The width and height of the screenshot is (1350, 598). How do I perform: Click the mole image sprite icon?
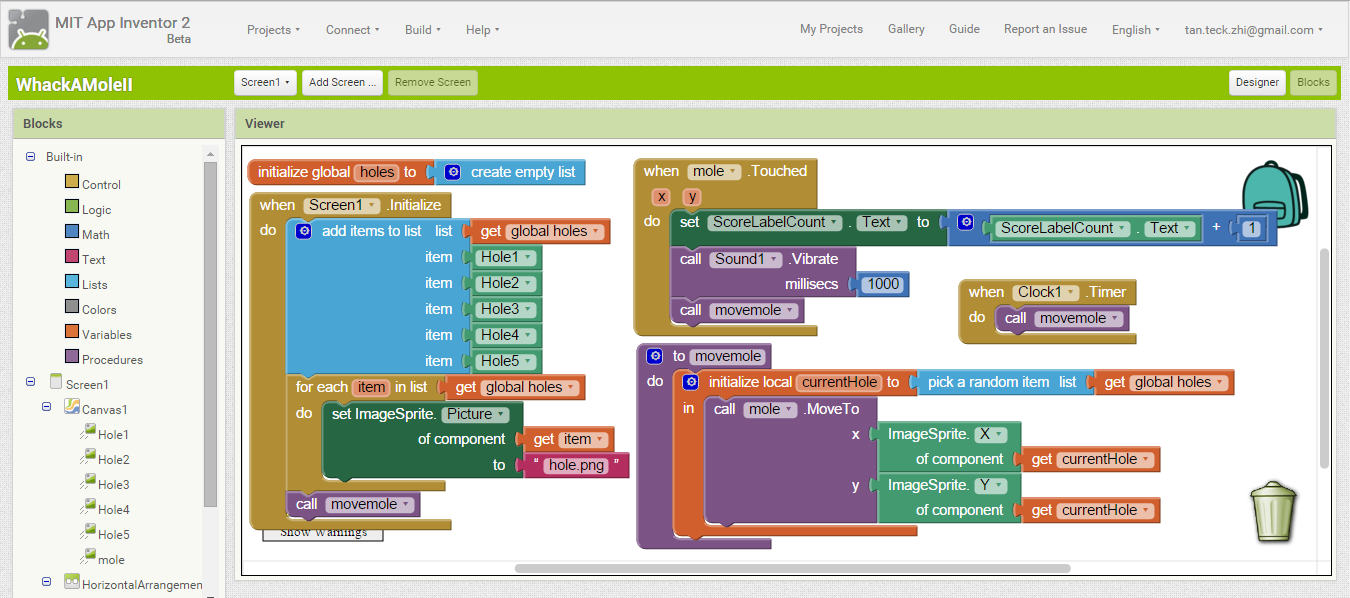[x=88, y=556]
